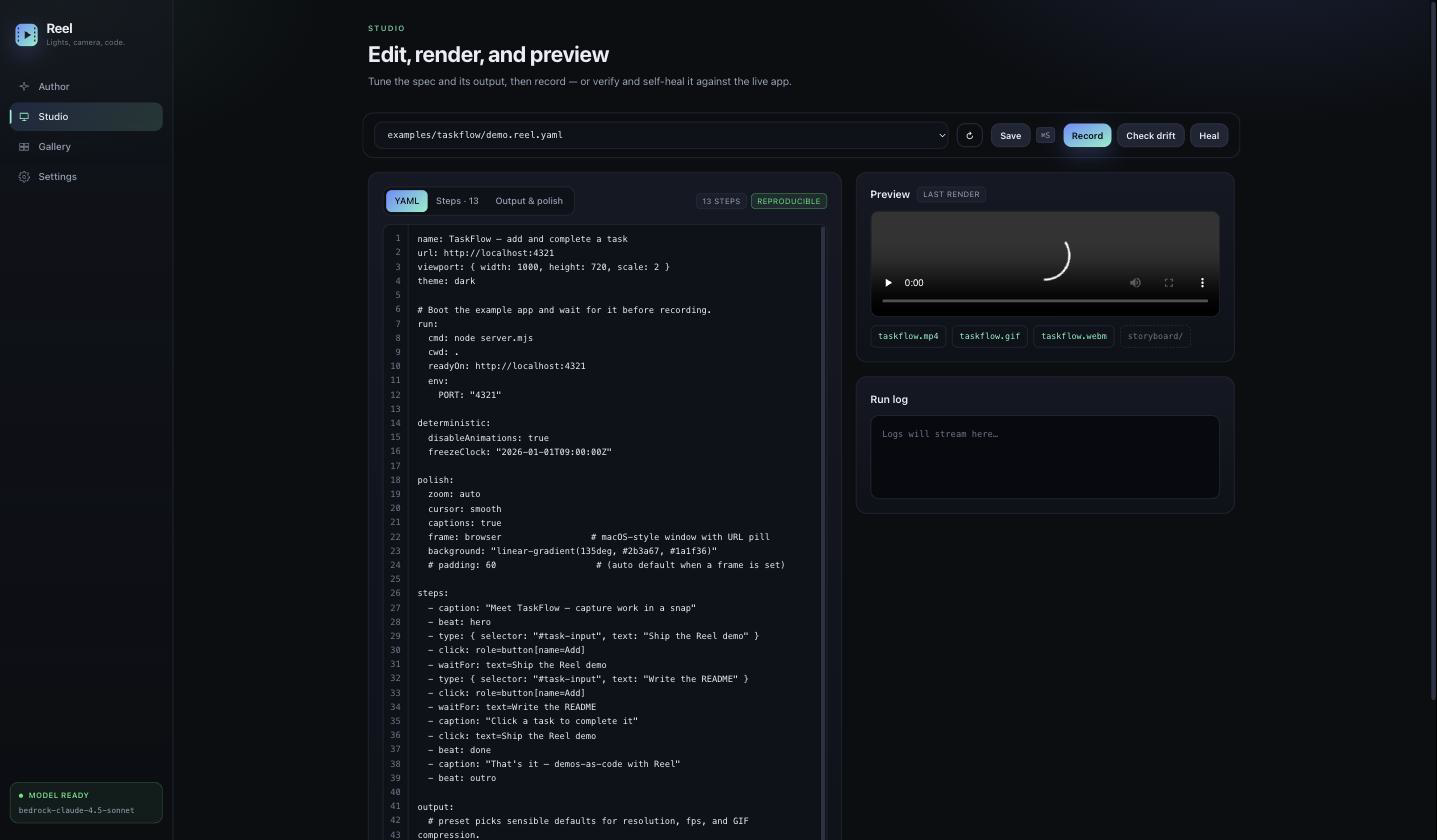Image resolution: width=1437 pixels, height=840 pixels.
Task: Save the current spec
Action: pos(1010,135)
